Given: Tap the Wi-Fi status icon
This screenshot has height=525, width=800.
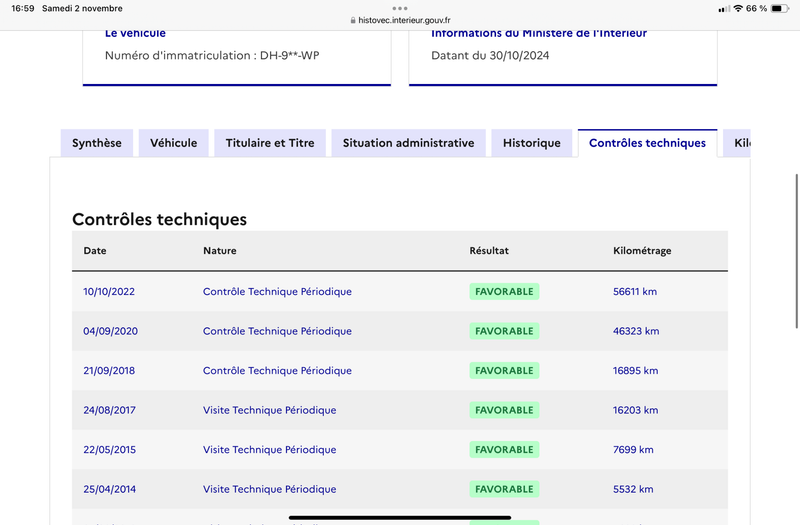Looking at the screenshot, I should point(738,8).
